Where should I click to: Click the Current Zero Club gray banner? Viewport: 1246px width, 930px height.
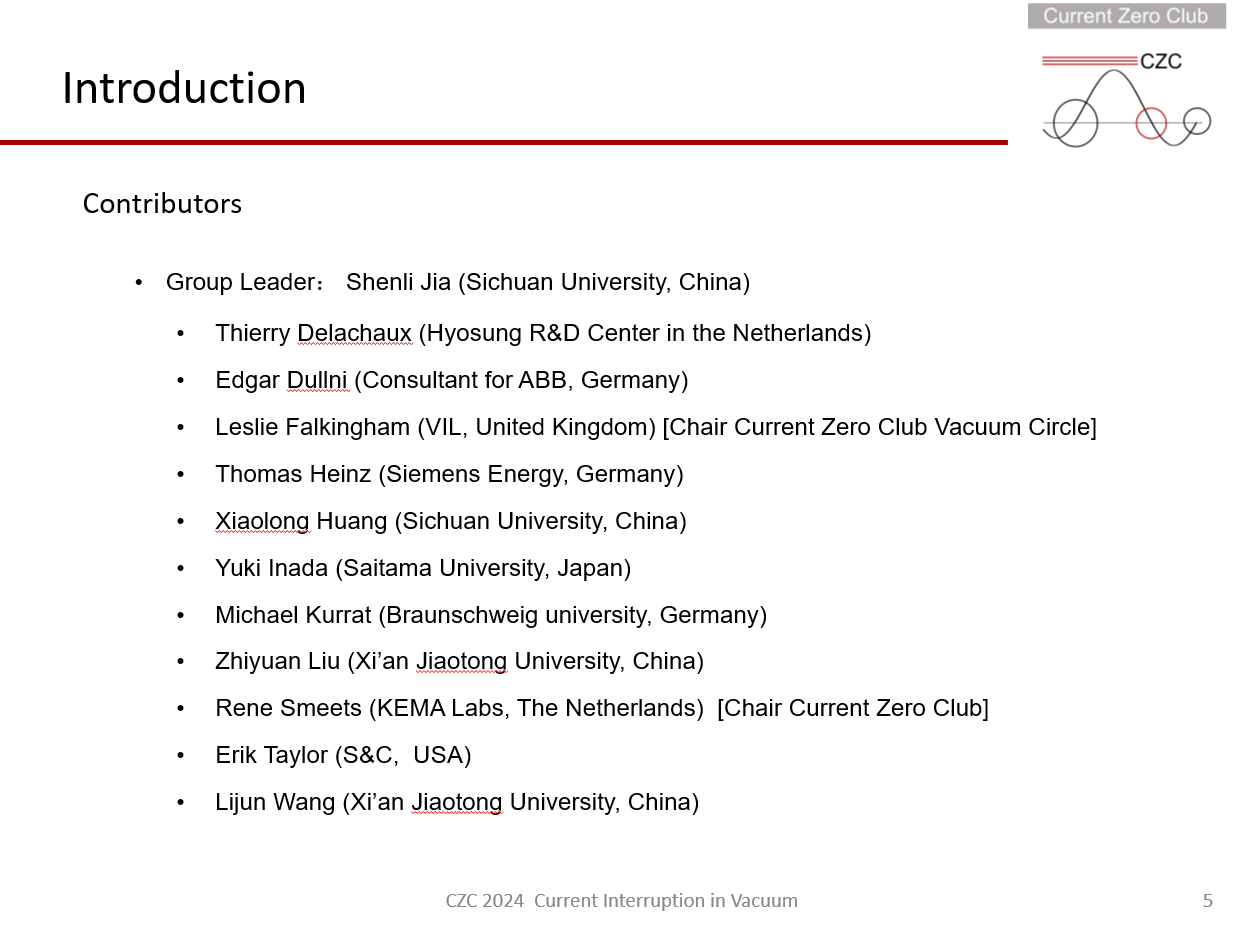pyautogui.click(x=1126, y=16)
